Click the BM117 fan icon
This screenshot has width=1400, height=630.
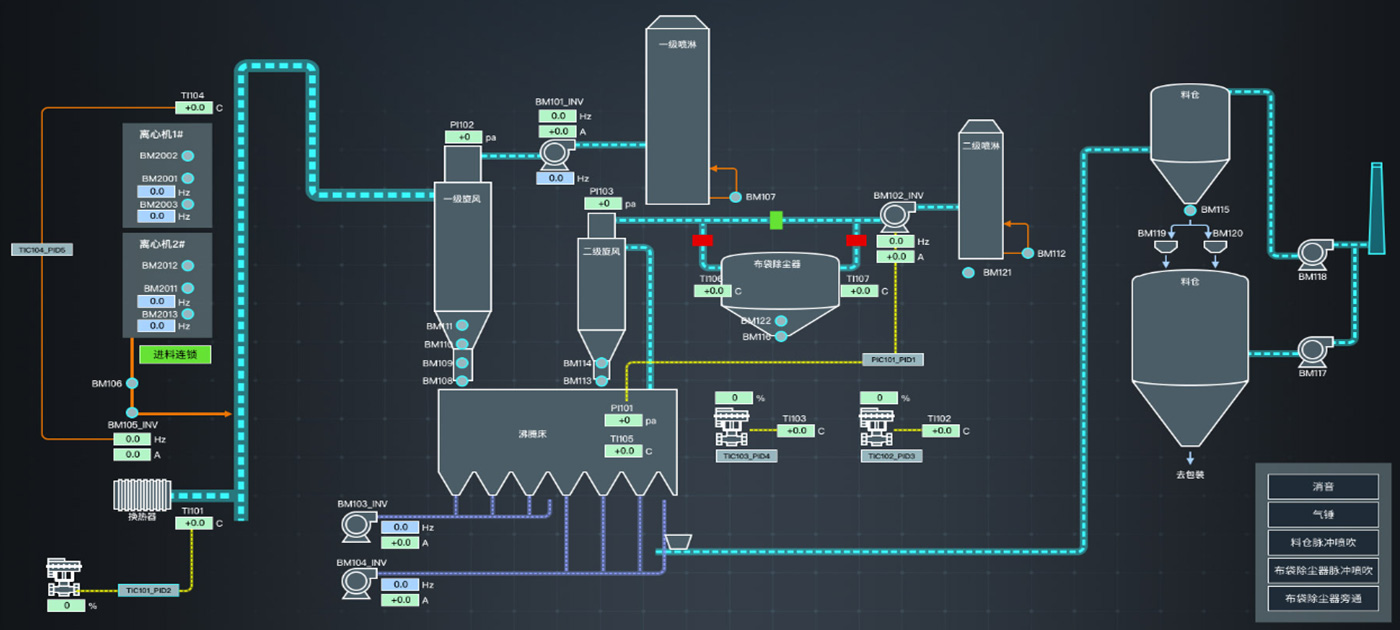pos(1312,350)
